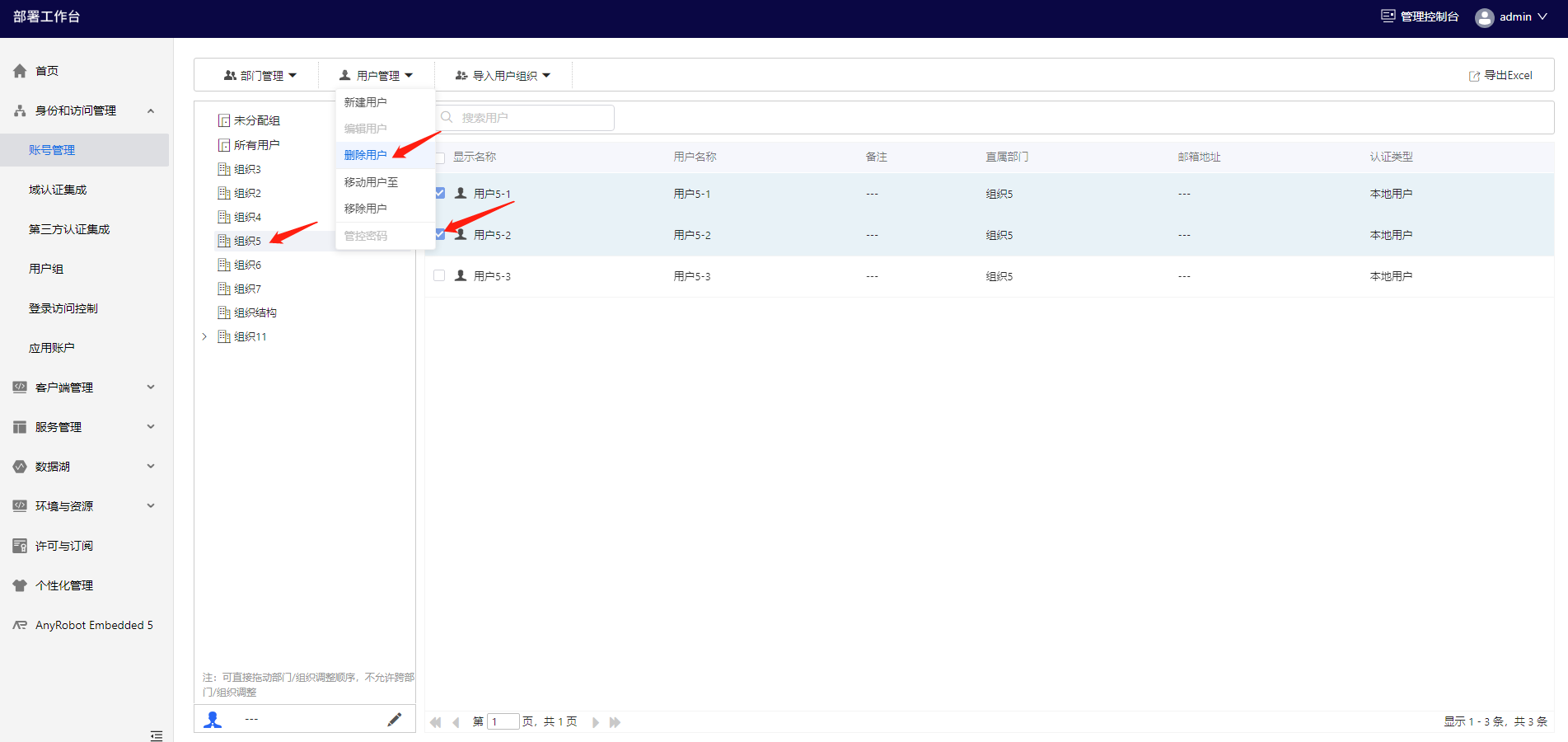The width and height of the screenshot is (1568, 742).
Task: Select 组织3 in the tree
Action: [247, 169]
